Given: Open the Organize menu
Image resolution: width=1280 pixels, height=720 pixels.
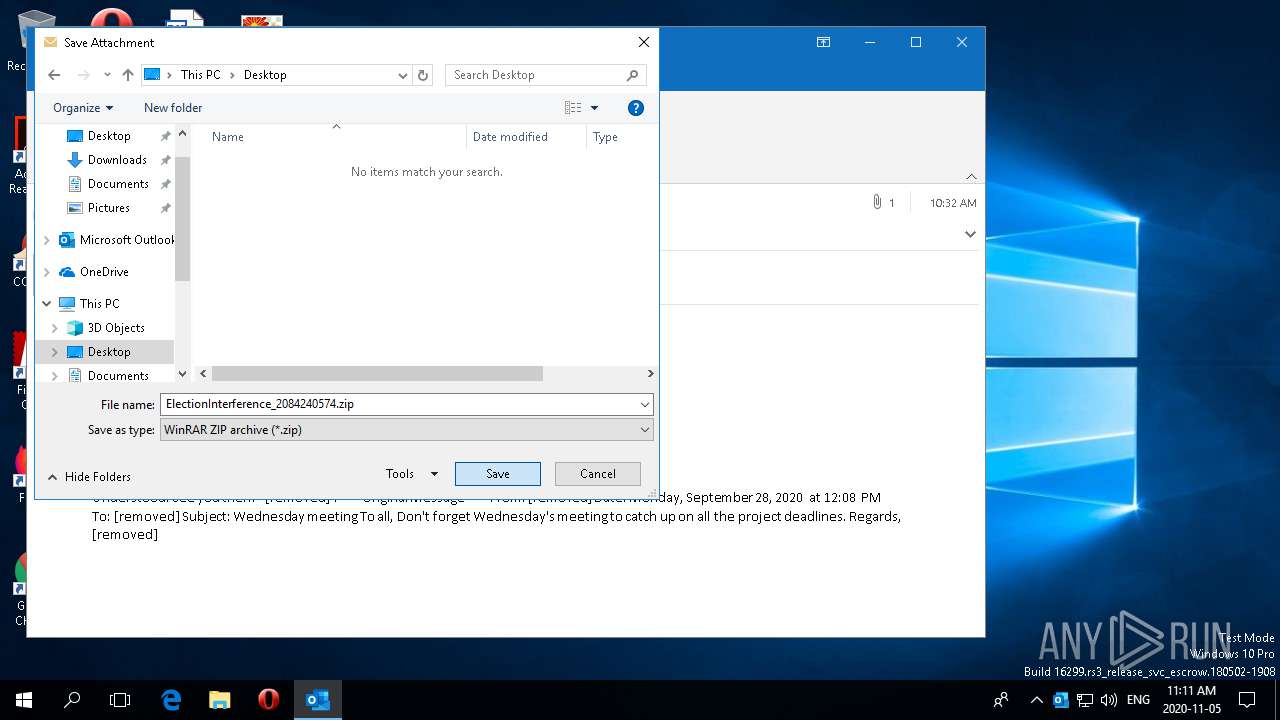Looking at the screenshot, I should tap(83, 108).
